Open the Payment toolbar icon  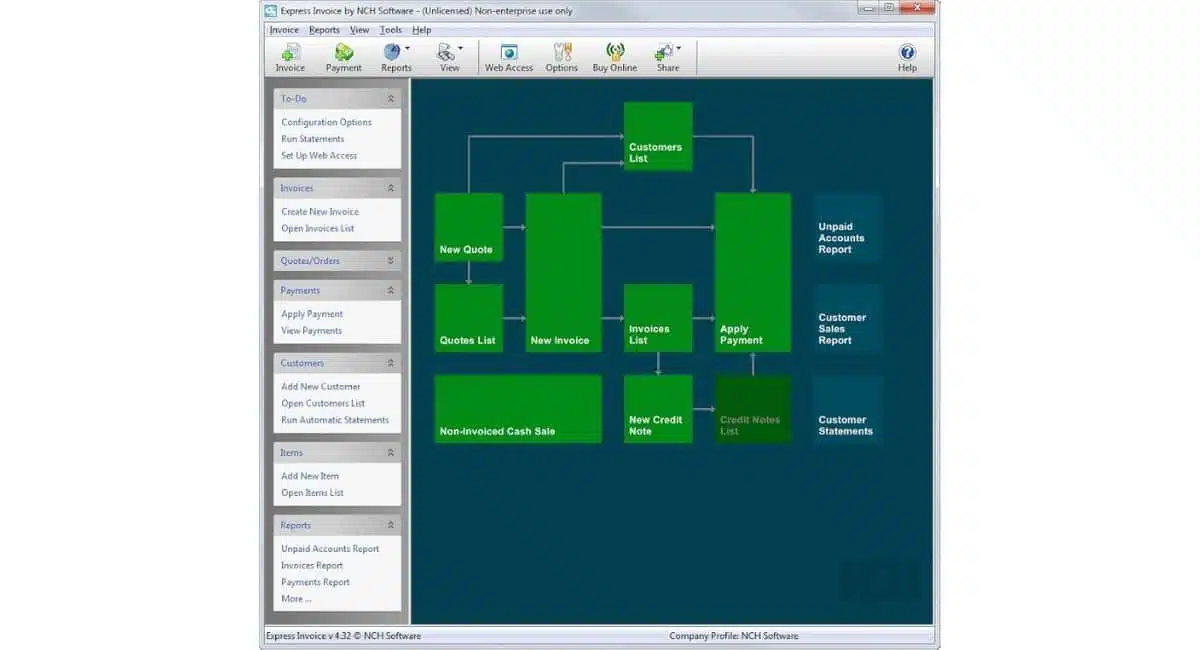[343, 53]
